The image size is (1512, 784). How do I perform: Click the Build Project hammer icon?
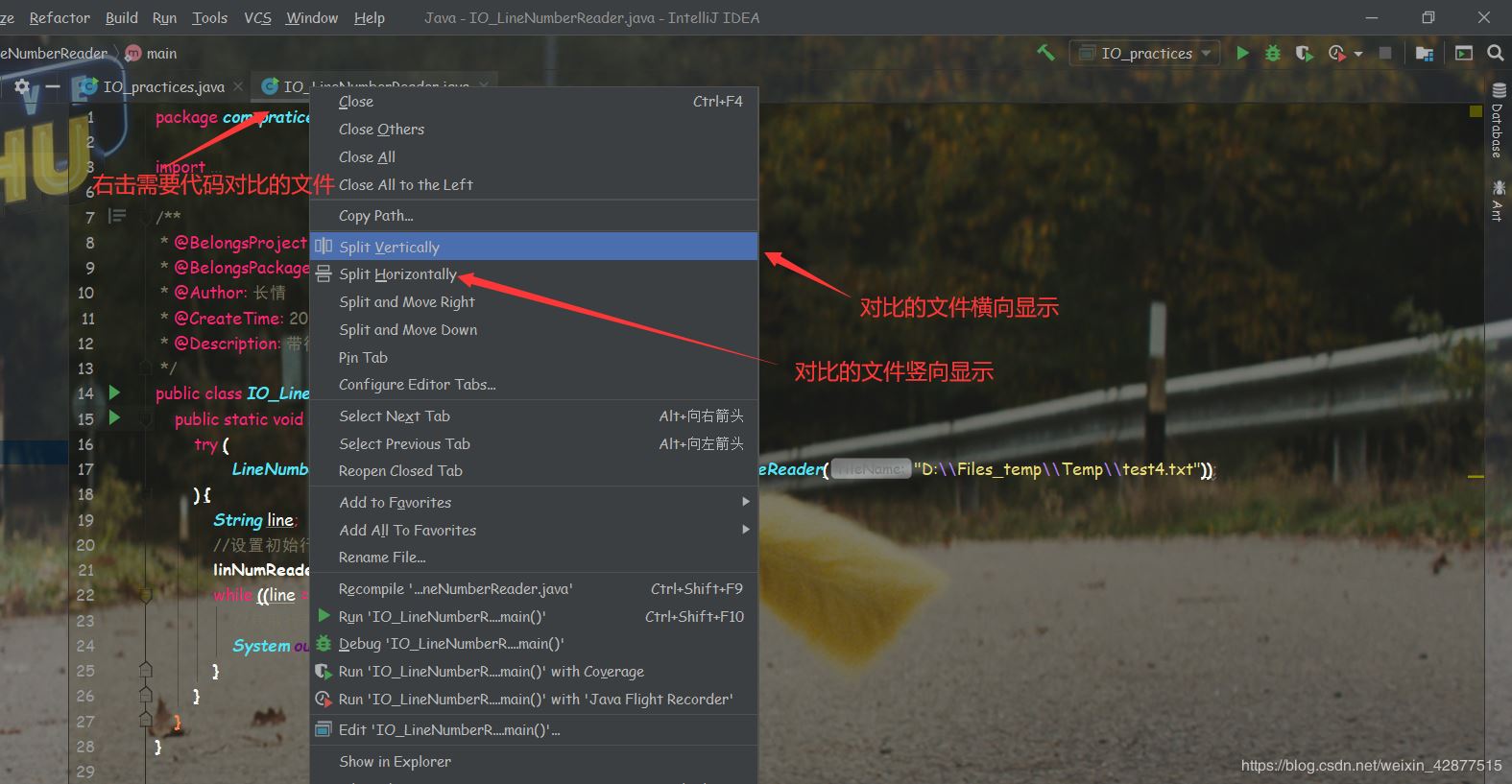pos(1045,53)
